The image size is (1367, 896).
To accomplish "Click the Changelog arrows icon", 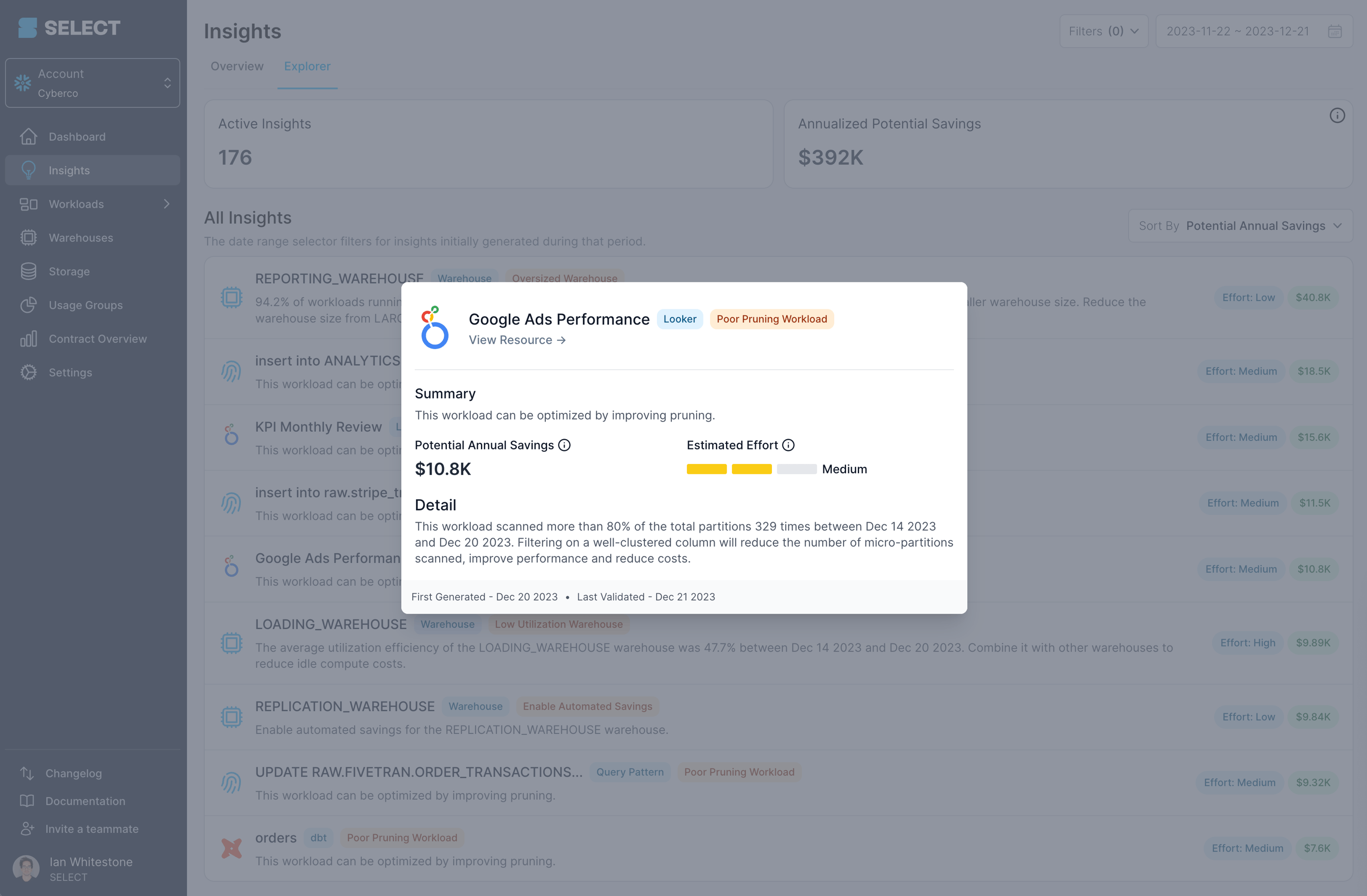I will (x=27, y=773).
